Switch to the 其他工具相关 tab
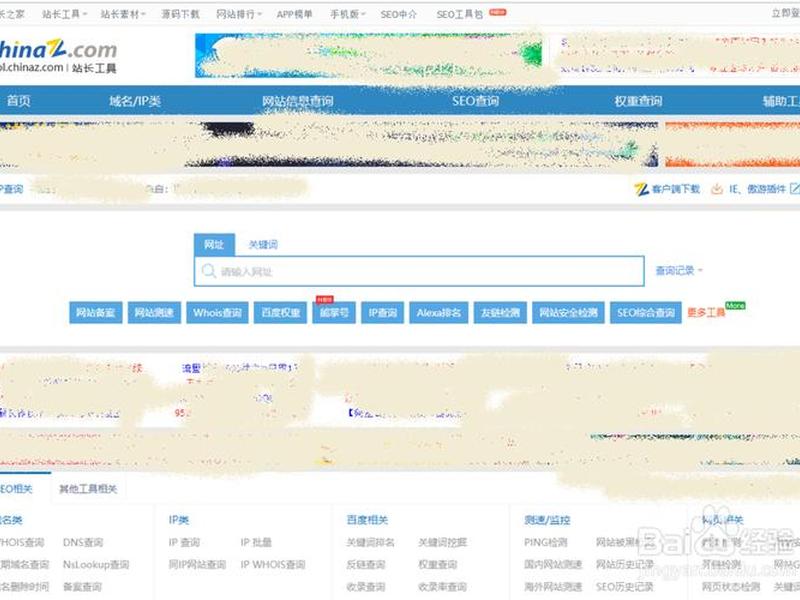Image resolution: width=800 pixels, height=600 pixels. pyautogui.click(x=88, y=489)
